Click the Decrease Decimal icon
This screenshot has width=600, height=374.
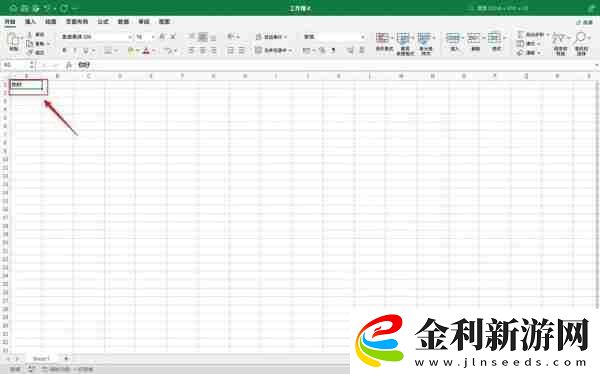click(361, 51)
